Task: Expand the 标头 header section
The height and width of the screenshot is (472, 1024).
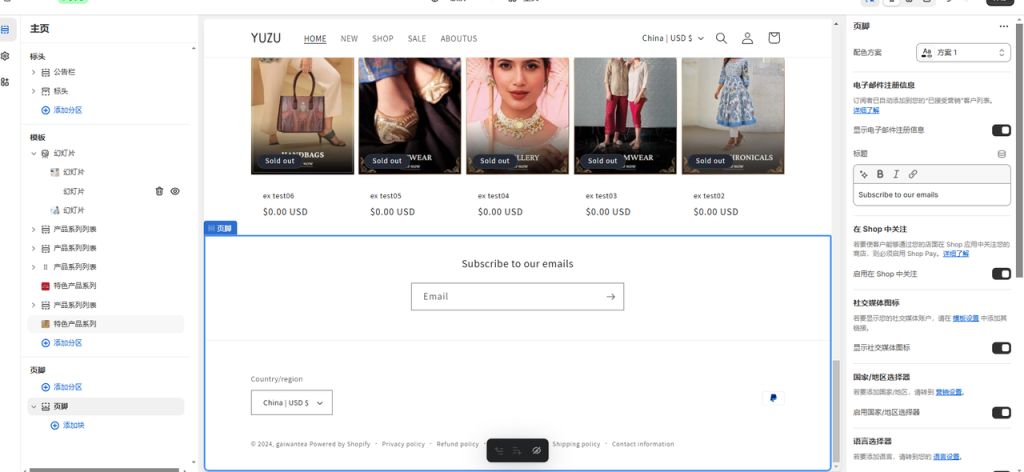Action: [33, 91]
